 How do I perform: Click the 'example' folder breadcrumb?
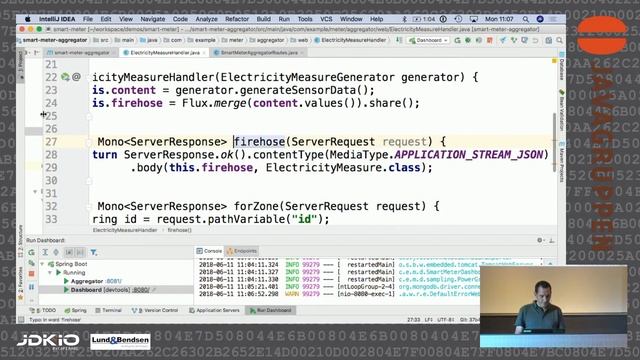point(202,40)
